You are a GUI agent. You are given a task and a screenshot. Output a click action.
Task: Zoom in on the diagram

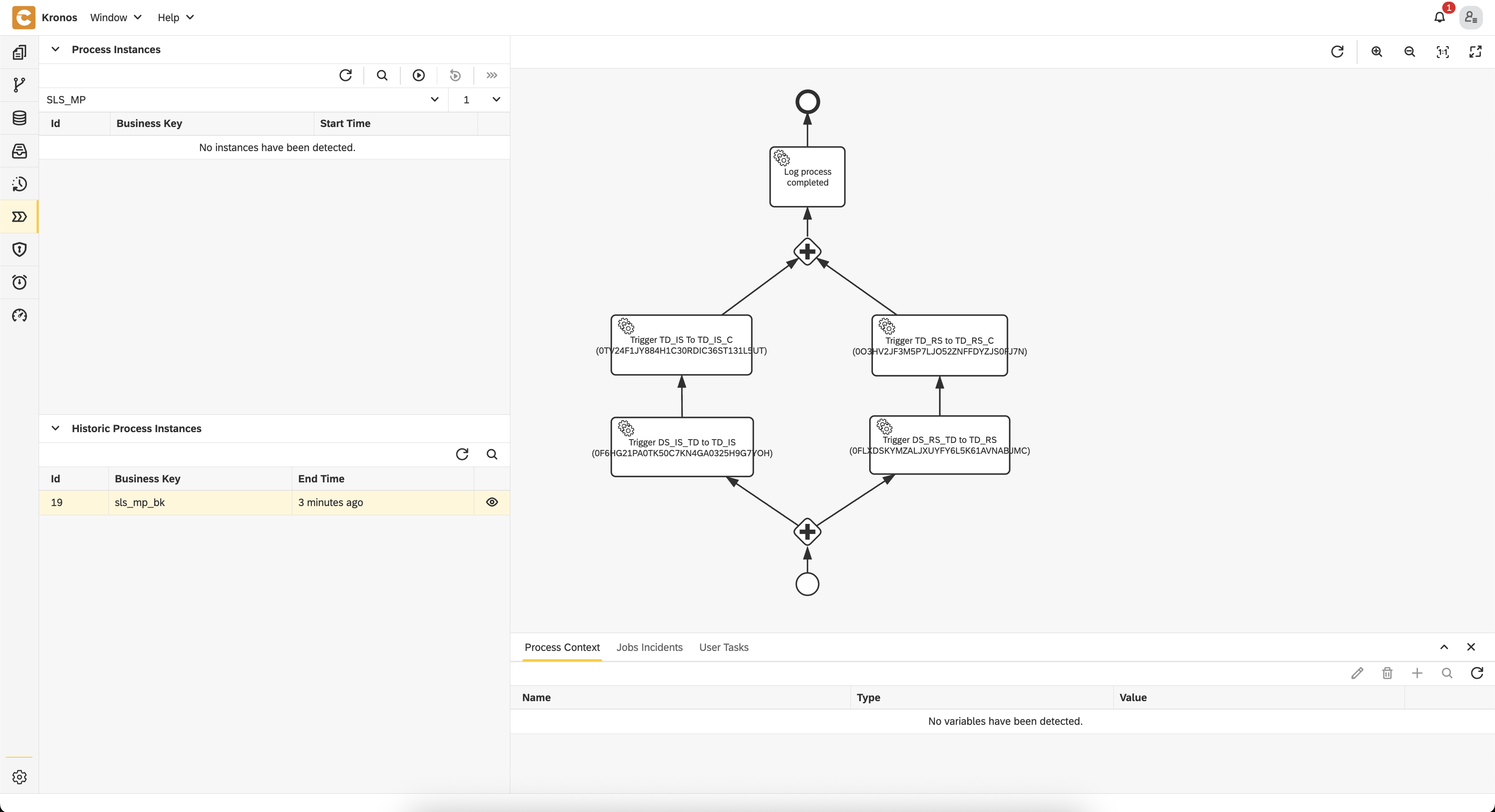pyautogui.click(x=1377, y=51)
